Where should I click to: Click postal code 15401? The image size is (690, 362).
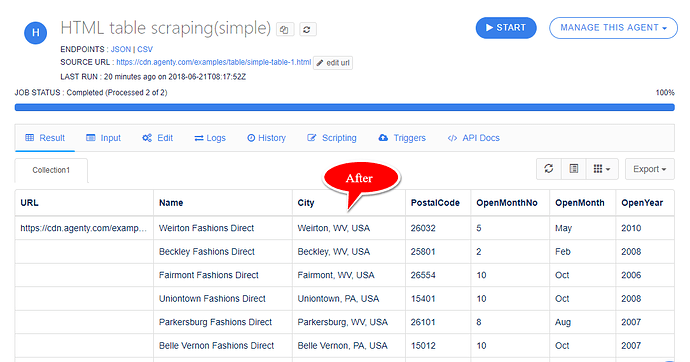(438, 299)
